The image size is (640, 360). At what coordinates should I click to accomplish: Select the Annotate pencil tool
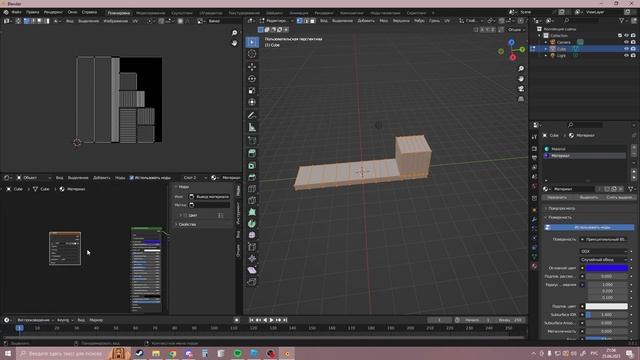pyautogui.click(x=252, y=116)
